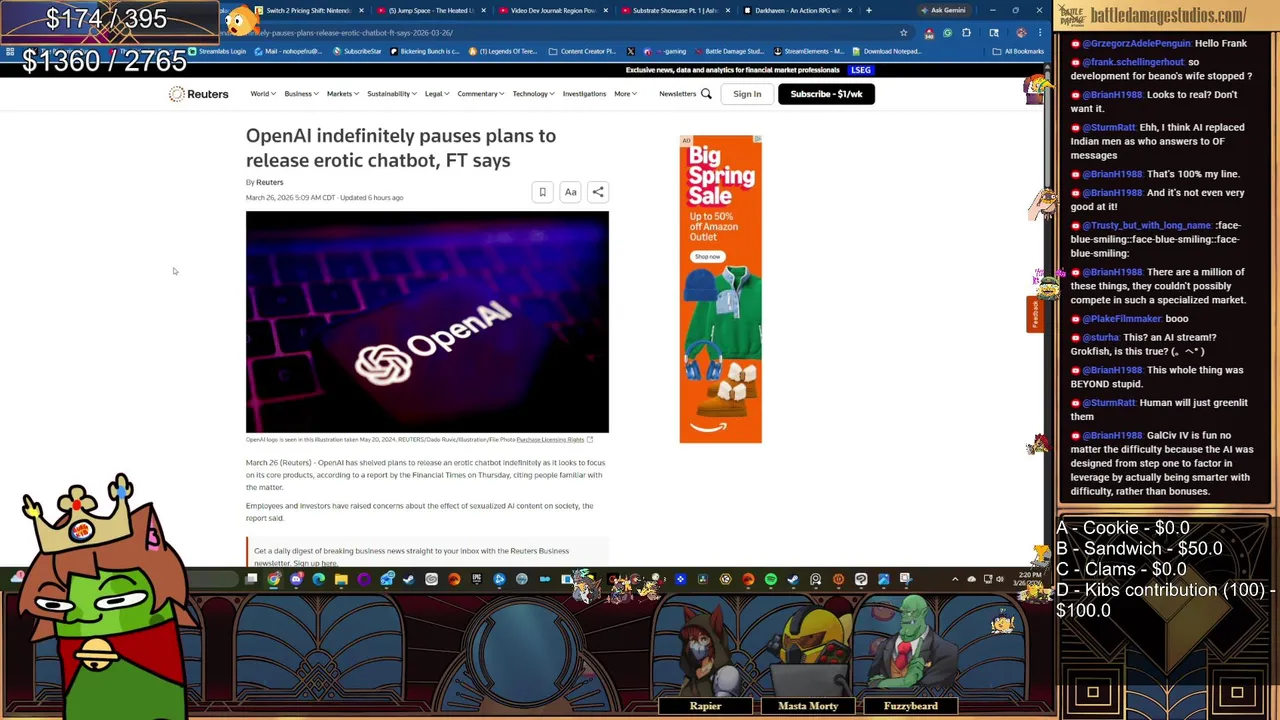Open the orange Feedback side tab
The width and height of the screenshot is (1280, 720).
[x=1034, y=314]
